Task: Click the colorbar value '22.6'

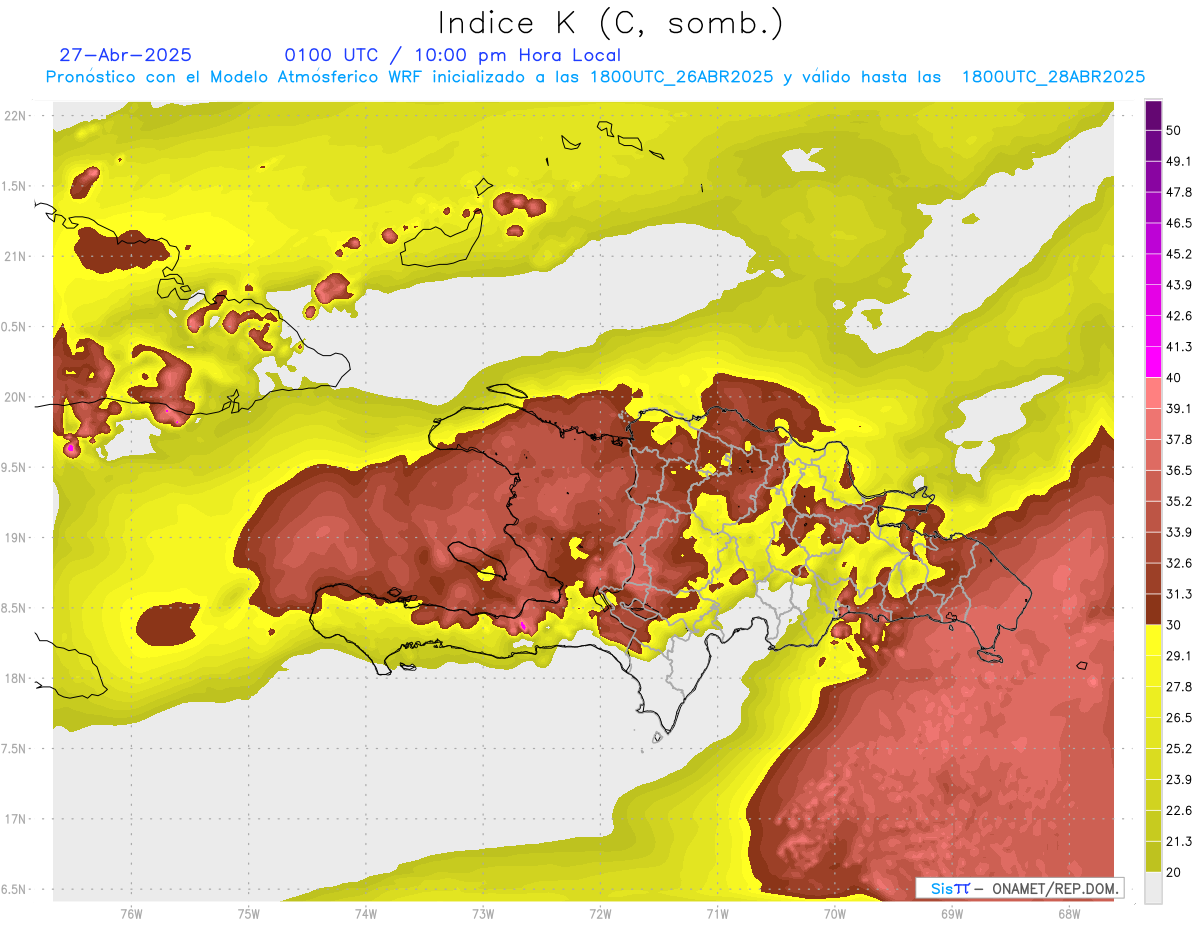Action: pos(1178,811)
